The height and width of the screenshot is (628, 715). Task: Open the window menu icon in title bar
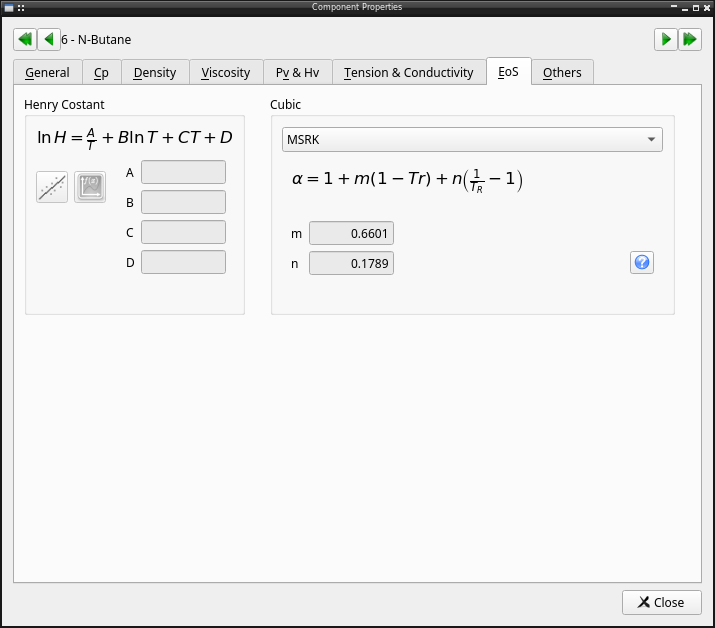(x=9, y=8)
